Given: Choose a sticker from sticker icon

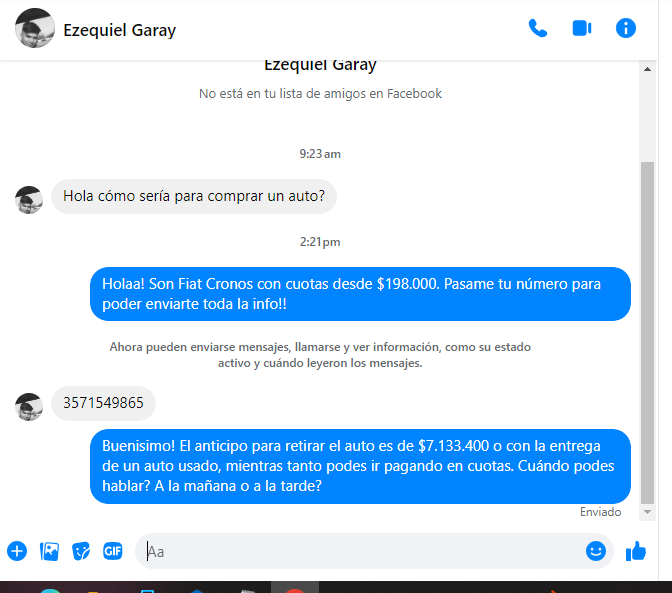Looking at the screenshot, I should point(81,551).
